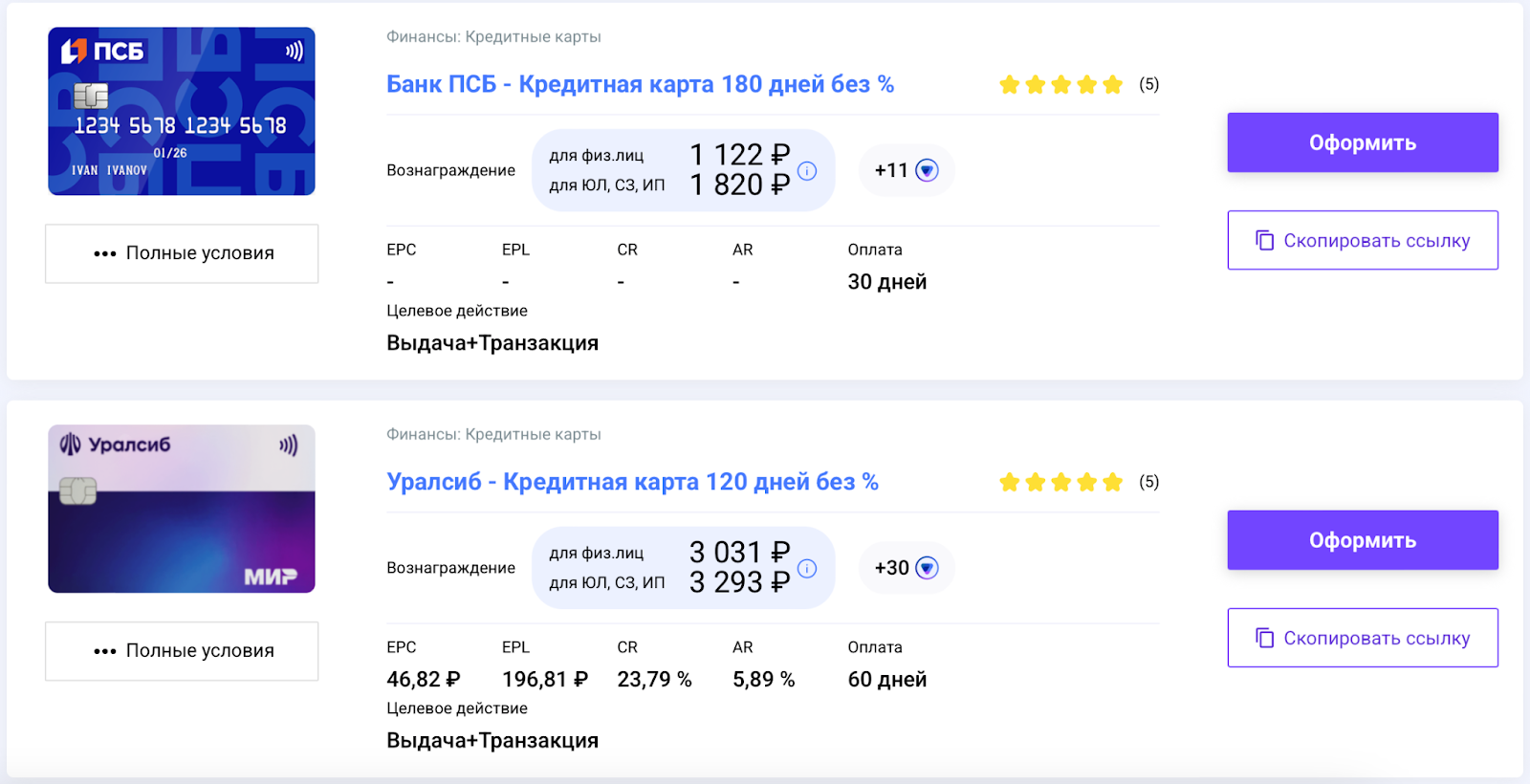Screen dimensions: 1530x784
Task: Click the PSB review count (5)
Action: 1148,84
